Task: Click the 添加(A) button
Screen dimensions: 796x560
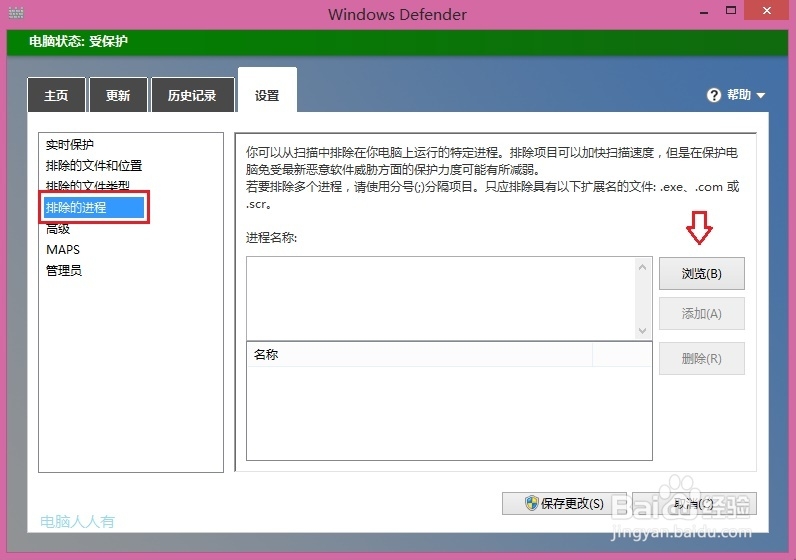Action: (x=702, y=314)
